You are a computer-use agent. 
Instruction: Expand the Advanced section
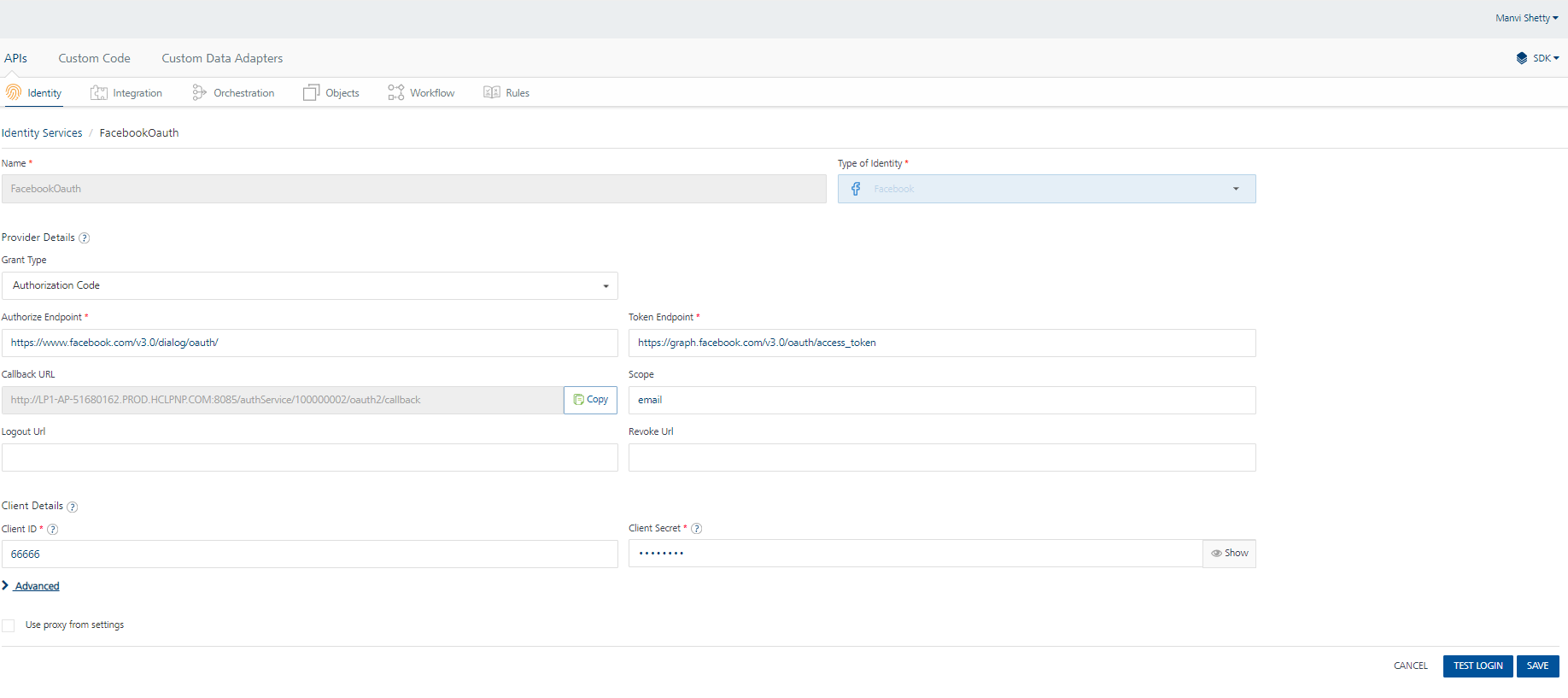[37, 586]
